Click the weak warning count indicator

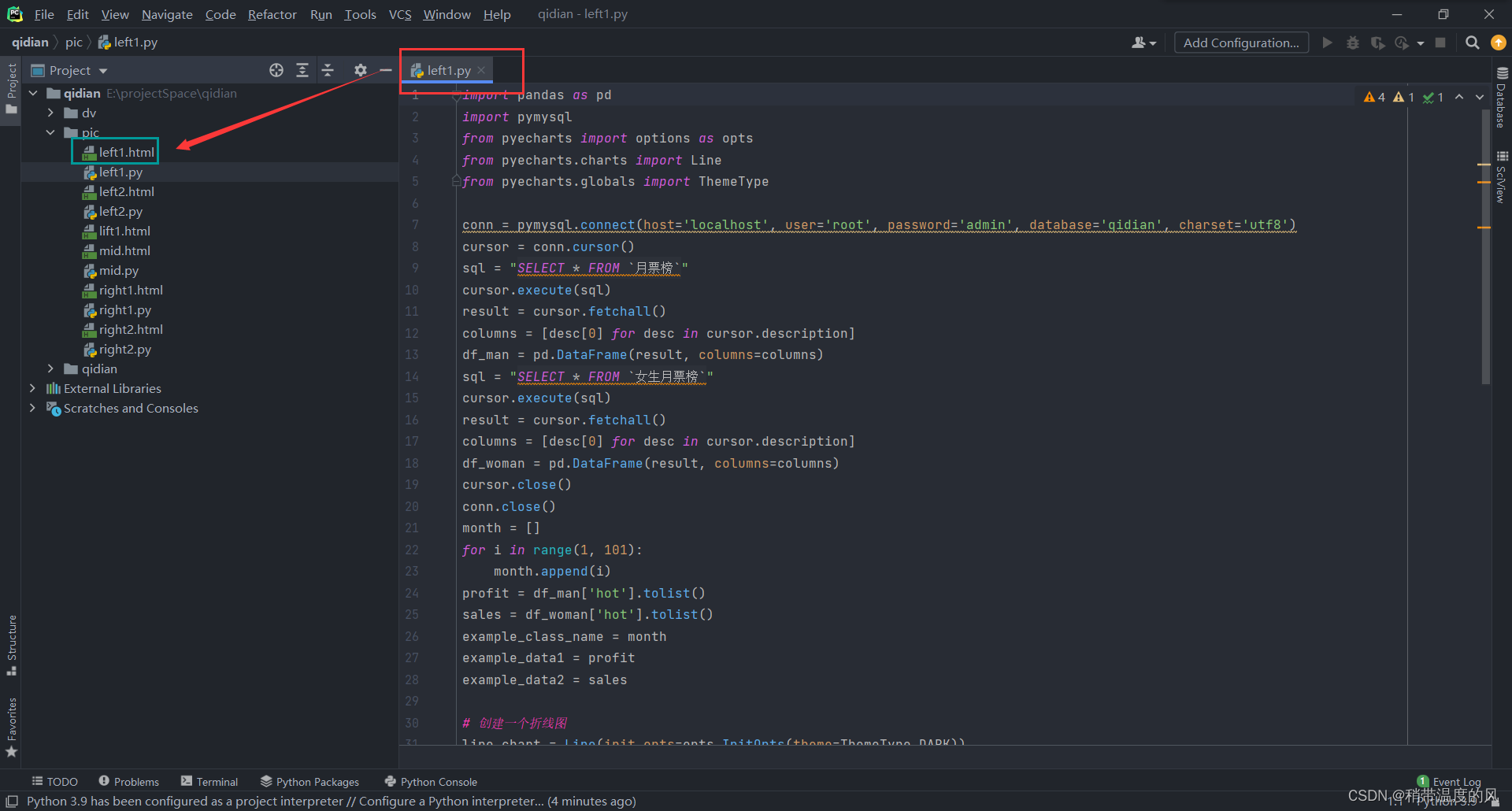(1404, 97)
